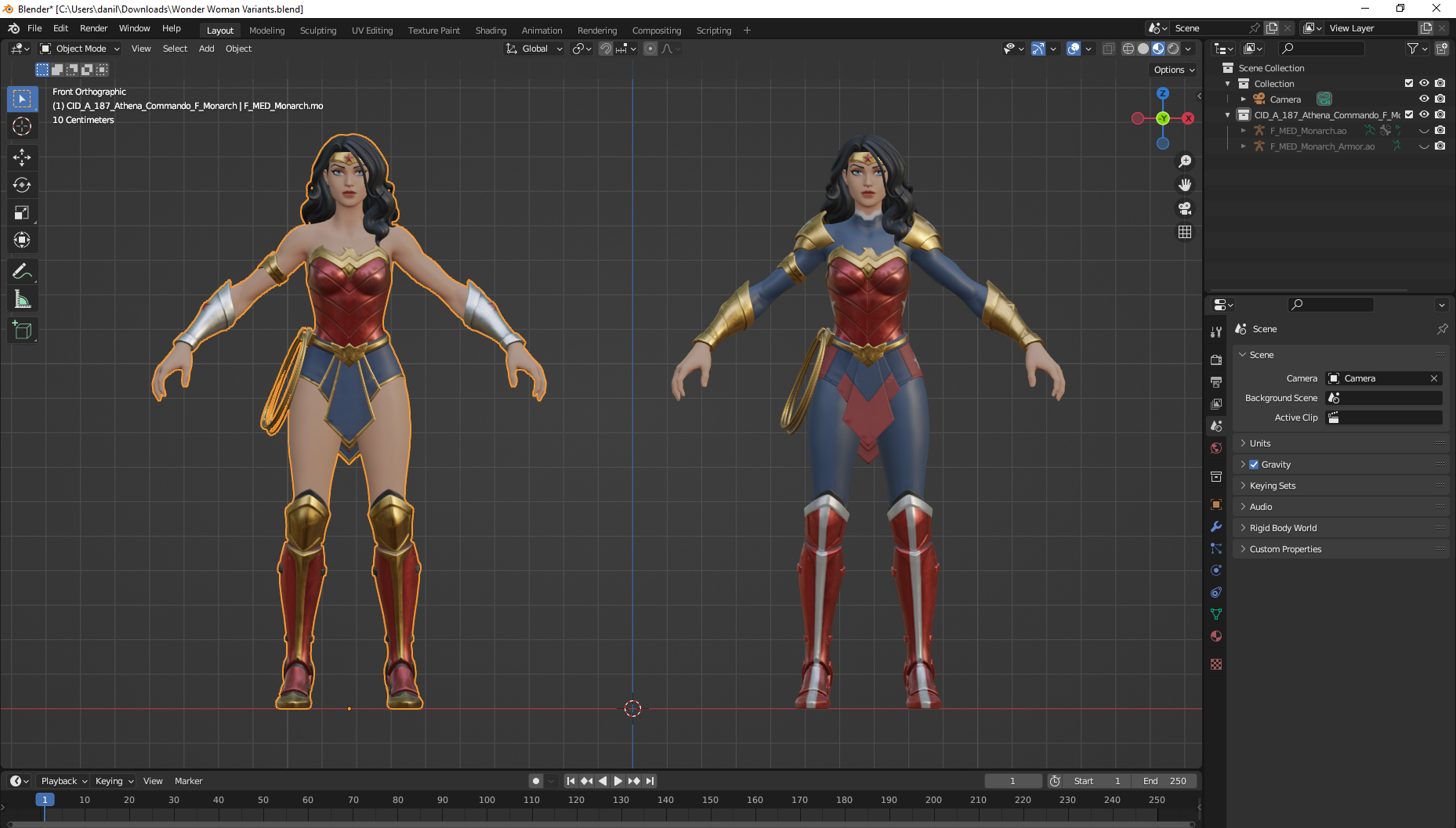Expand F_MED_Monarch.ao in the outliner
Image resolution: width=1456 pixels, height=828 pixels.
[x=1243, y=130]
